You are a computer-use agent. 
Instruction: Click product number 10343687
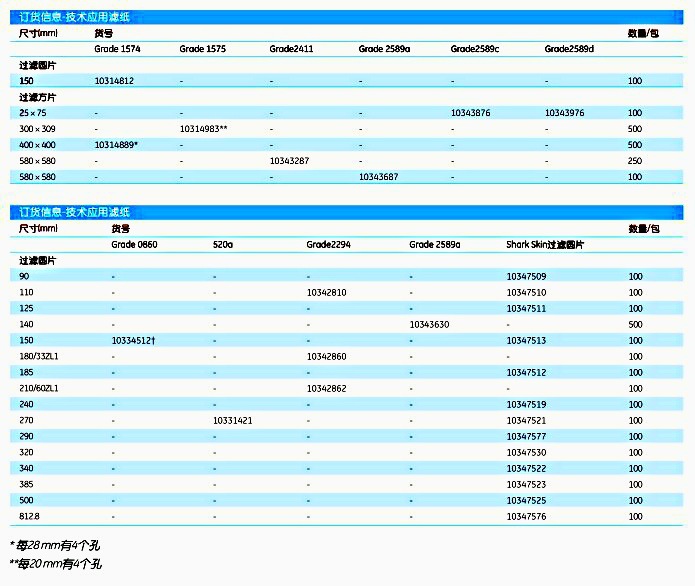pyautogui.click(x=378, y=177)
